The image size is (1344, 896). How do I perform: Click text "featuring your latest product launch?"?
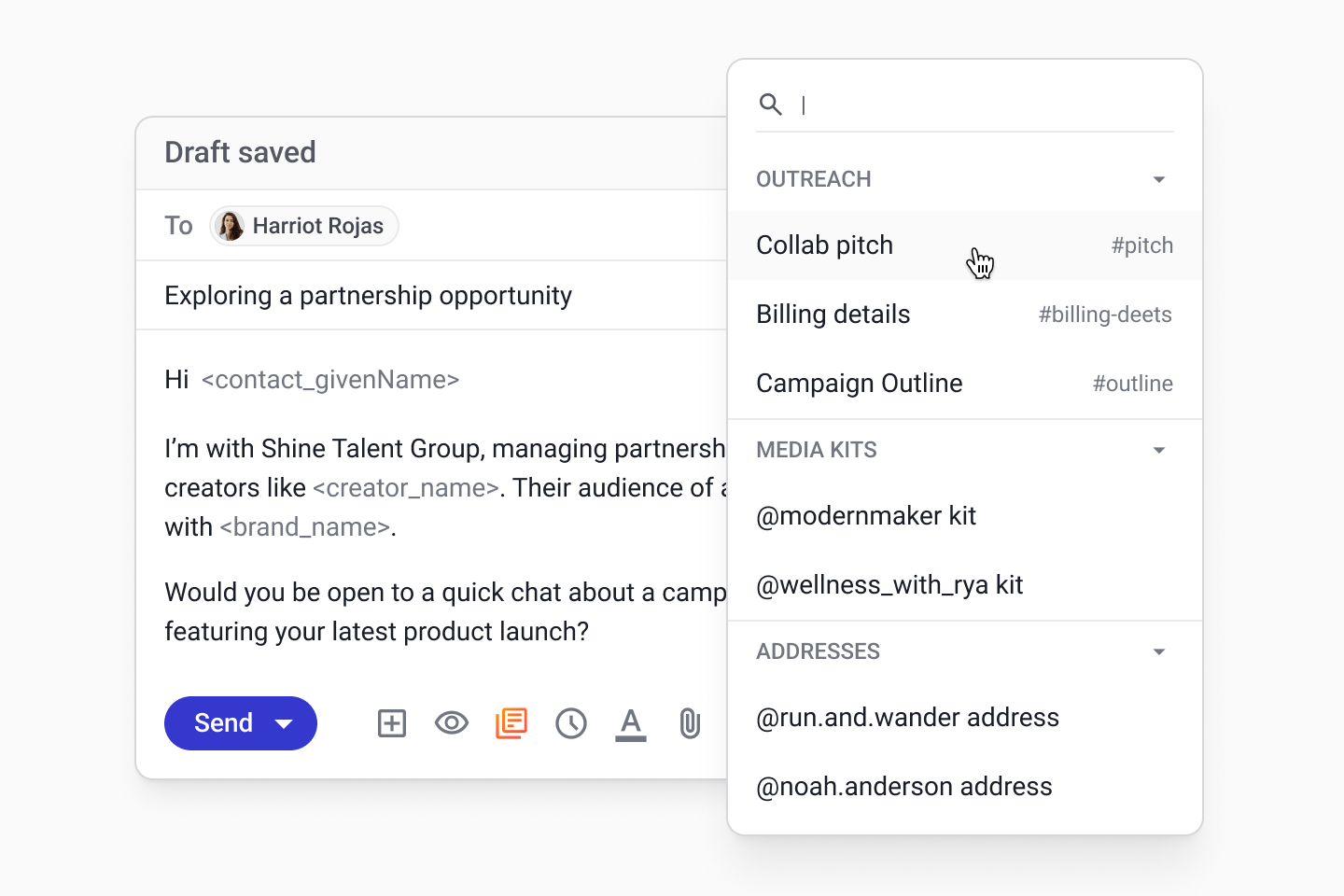point(377,632)
